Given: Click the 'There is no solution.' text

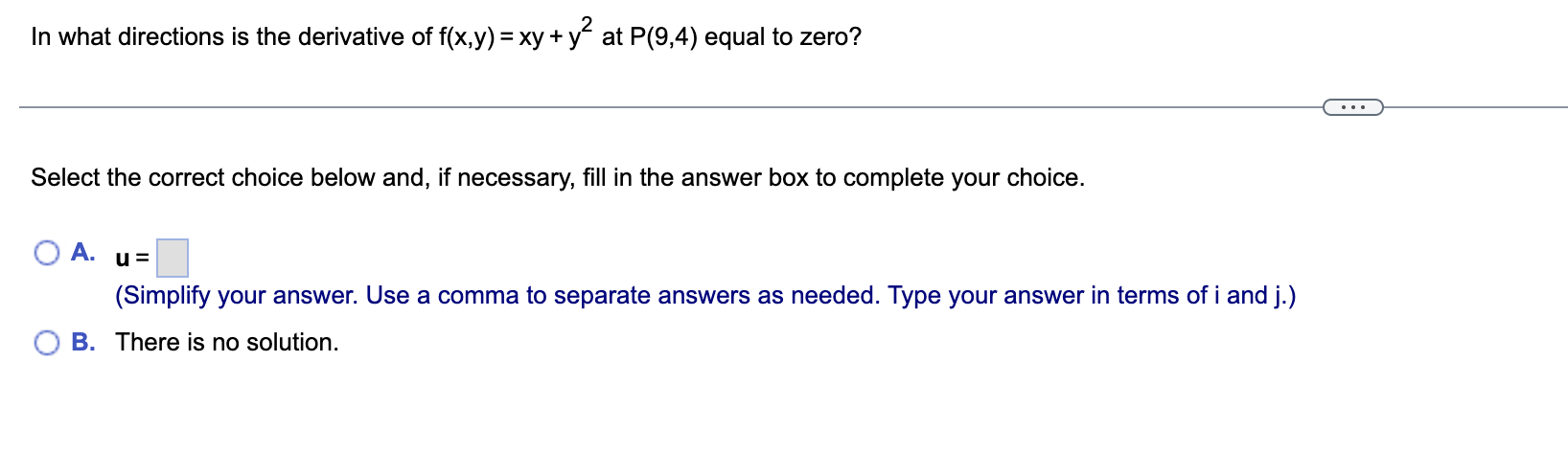Looking at the screenshot, I should click(227, 342).
